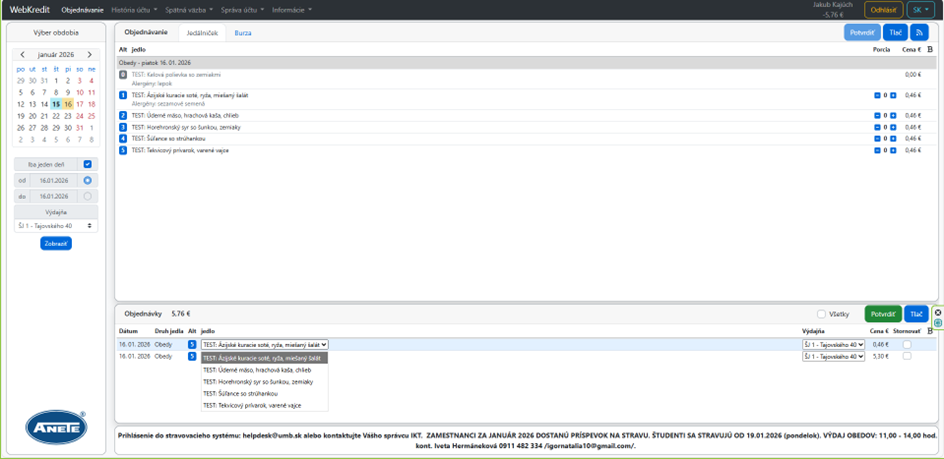Select January 22 in the calendar

pyautogui.click(x=56, y=116)
